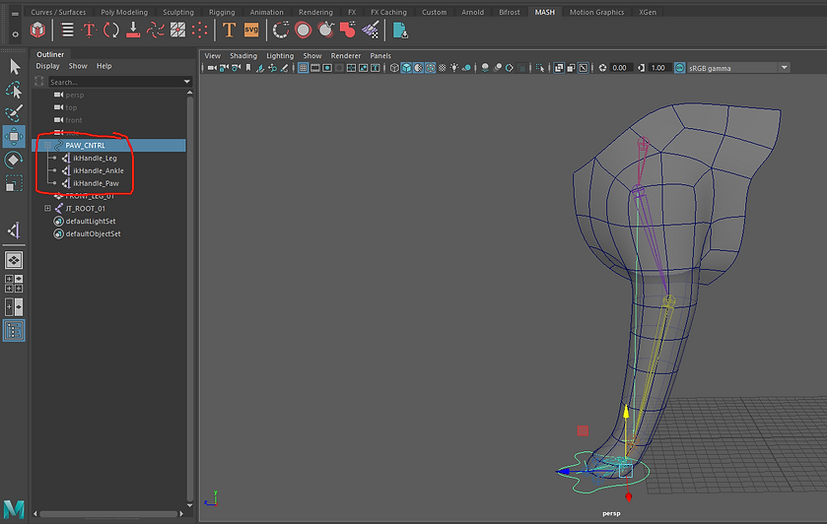Screen dimensions: 827x524
Task: Select defaultObjectSet in the Outliner
Action: (x=93, y=234)
